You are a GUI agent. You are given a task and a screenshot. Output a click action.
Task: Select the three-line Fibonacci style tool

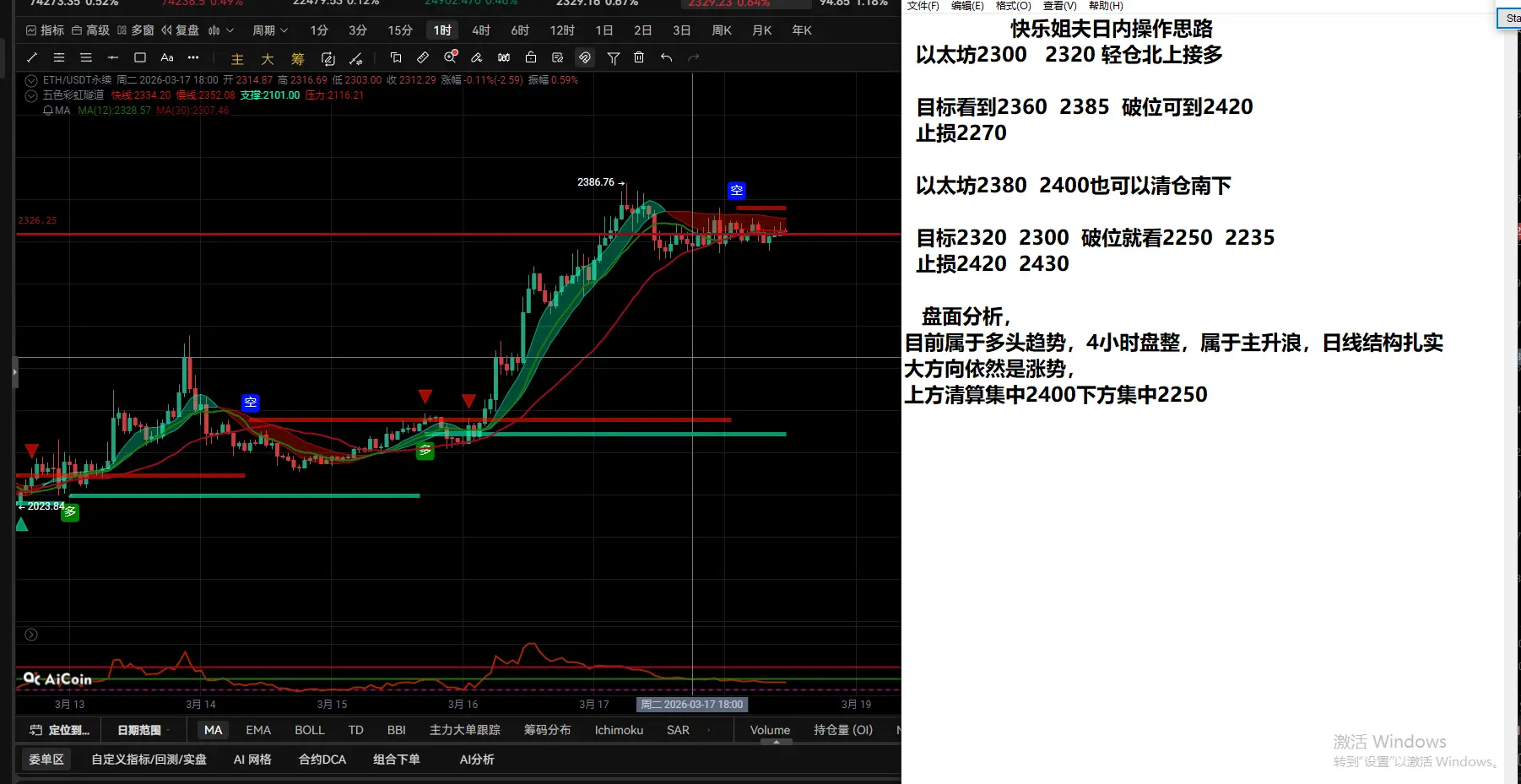[x=86, y=57]
